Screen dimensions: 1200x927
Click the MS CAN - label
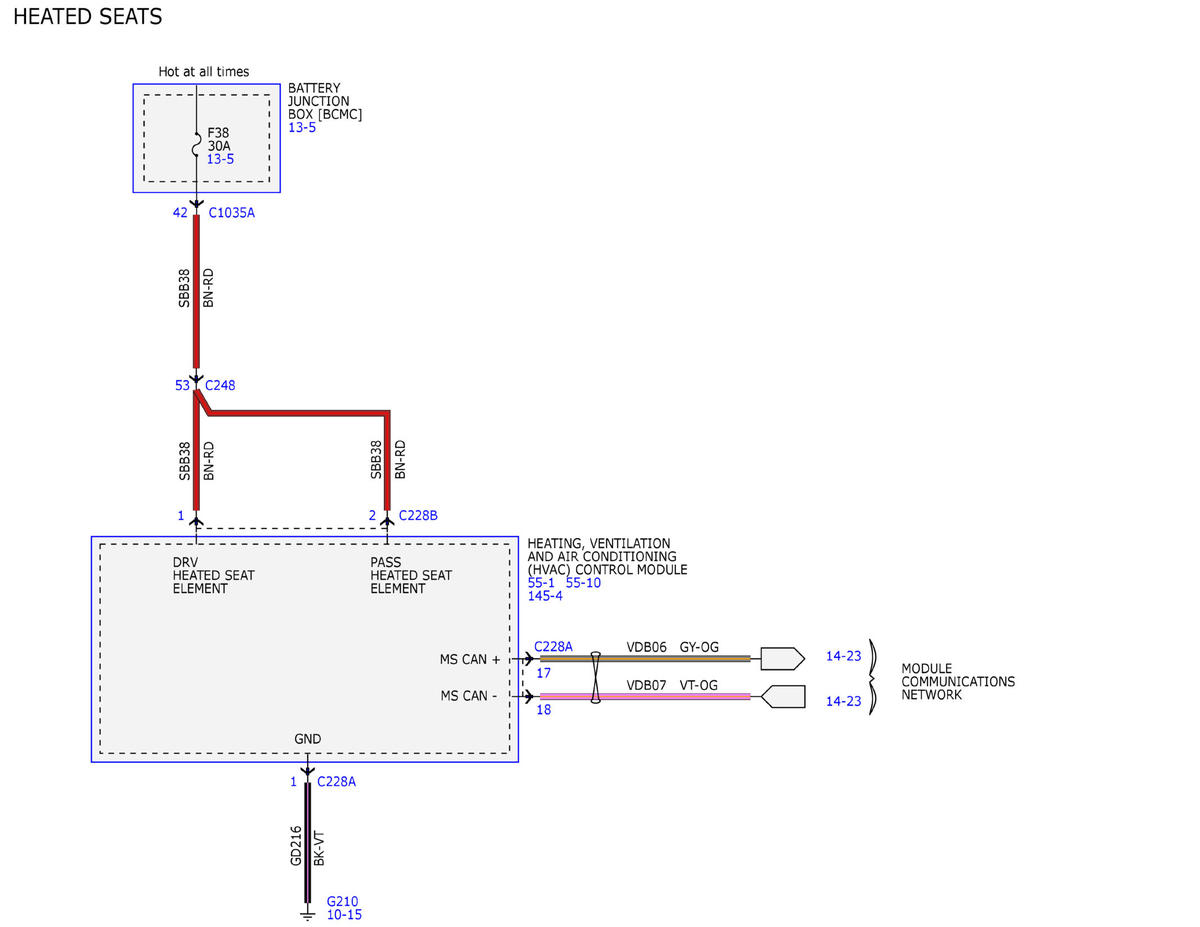pos(469,696)
